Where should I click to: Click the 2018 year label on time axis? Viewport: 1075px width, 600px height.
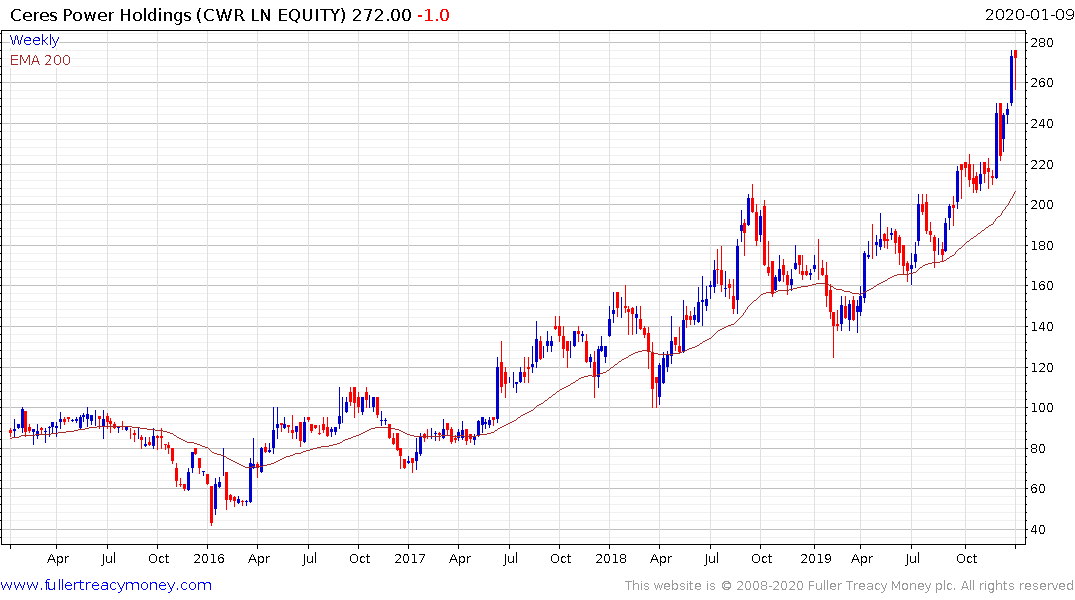[x=610, y=558]
